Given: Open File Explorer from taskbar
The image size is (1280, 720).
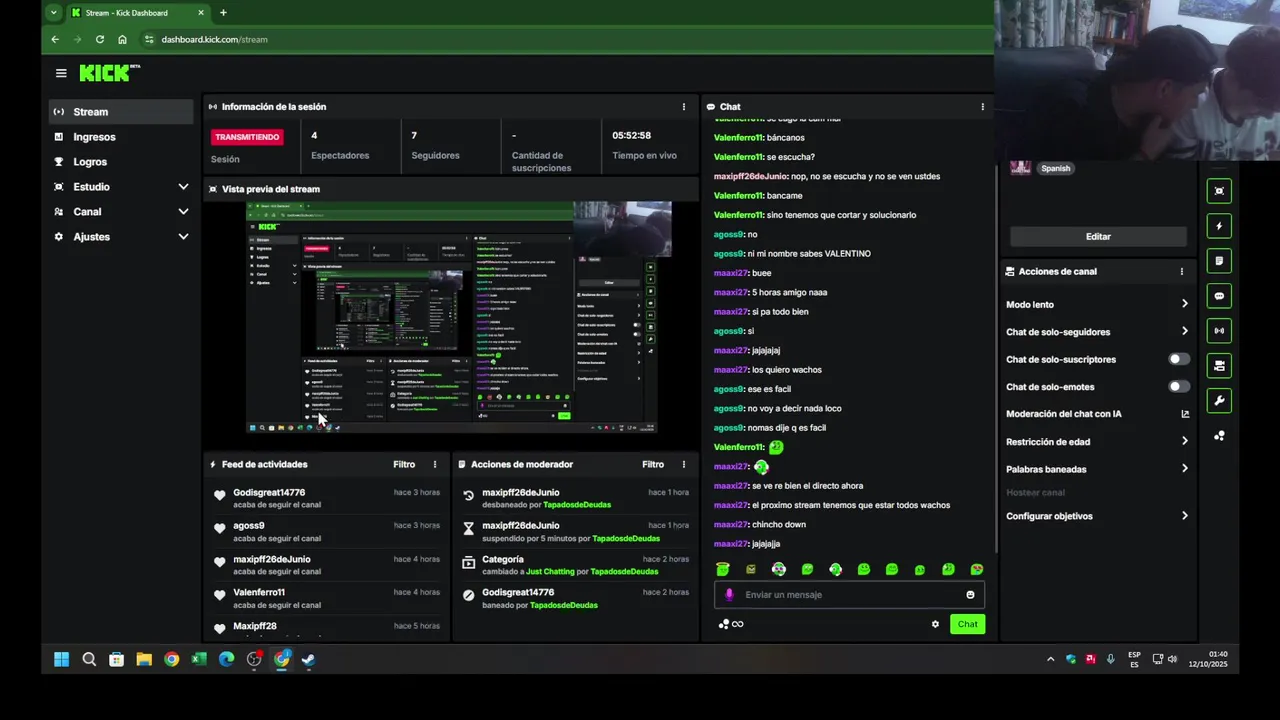Looking at the screenshot, I should point(144,659).
